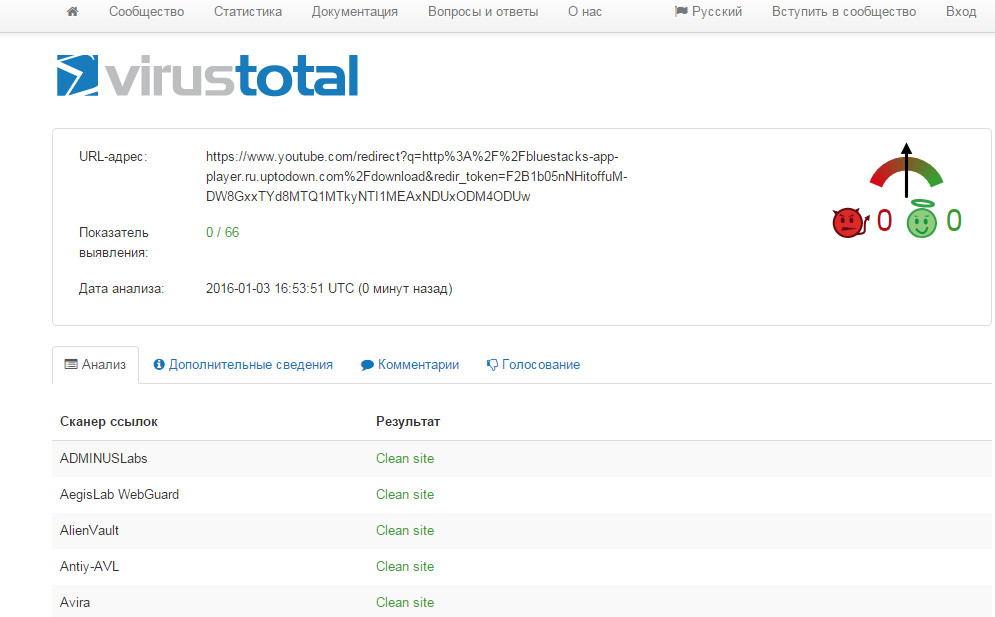Go to the home icon in navbar

(x=72, y=11)
